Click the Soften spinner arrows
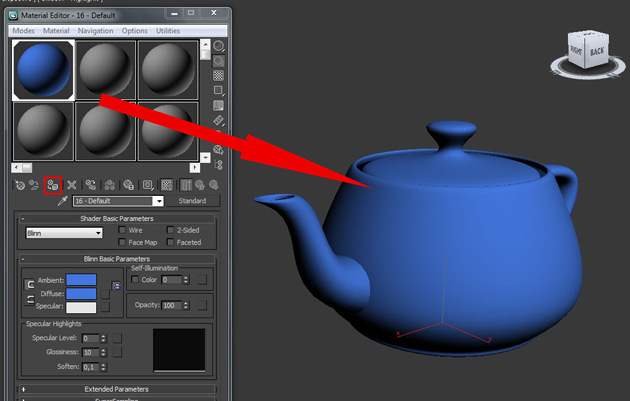630x401 pixels. (103, 367)
